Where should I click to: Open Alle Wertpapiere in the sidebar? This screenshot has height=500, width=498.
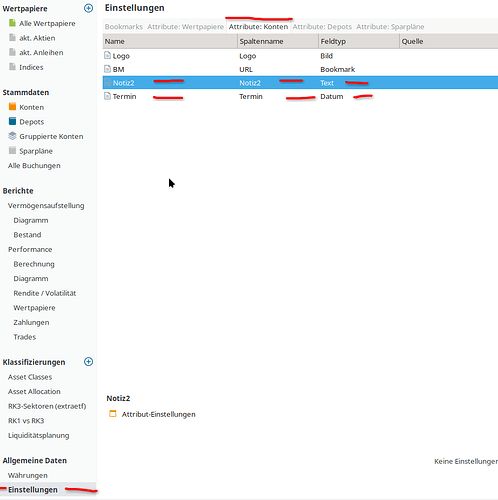coord(47,23)
